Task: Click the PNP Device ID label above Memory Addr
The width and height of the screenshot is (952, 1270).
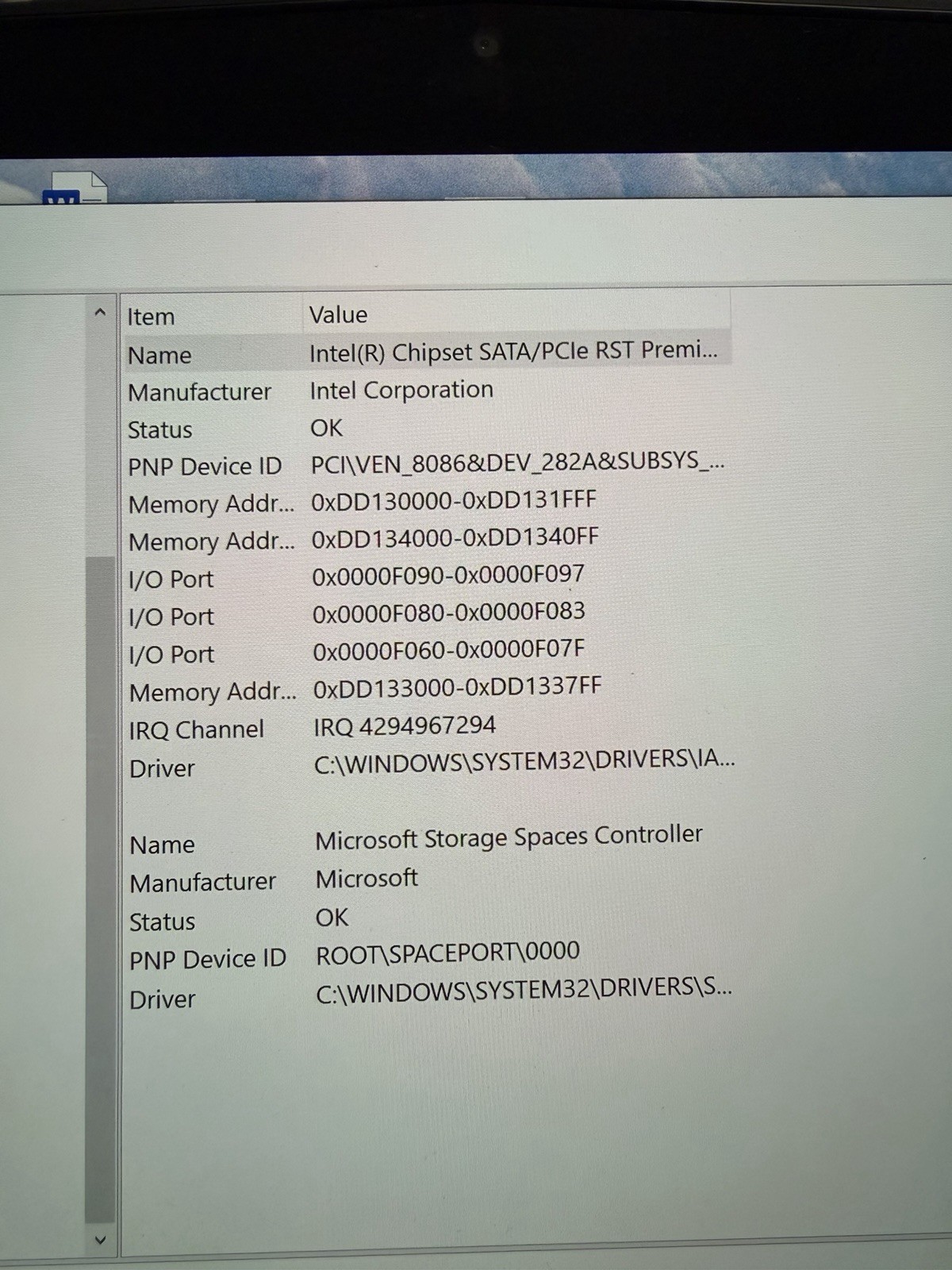Action: click(x=205, y=467)
